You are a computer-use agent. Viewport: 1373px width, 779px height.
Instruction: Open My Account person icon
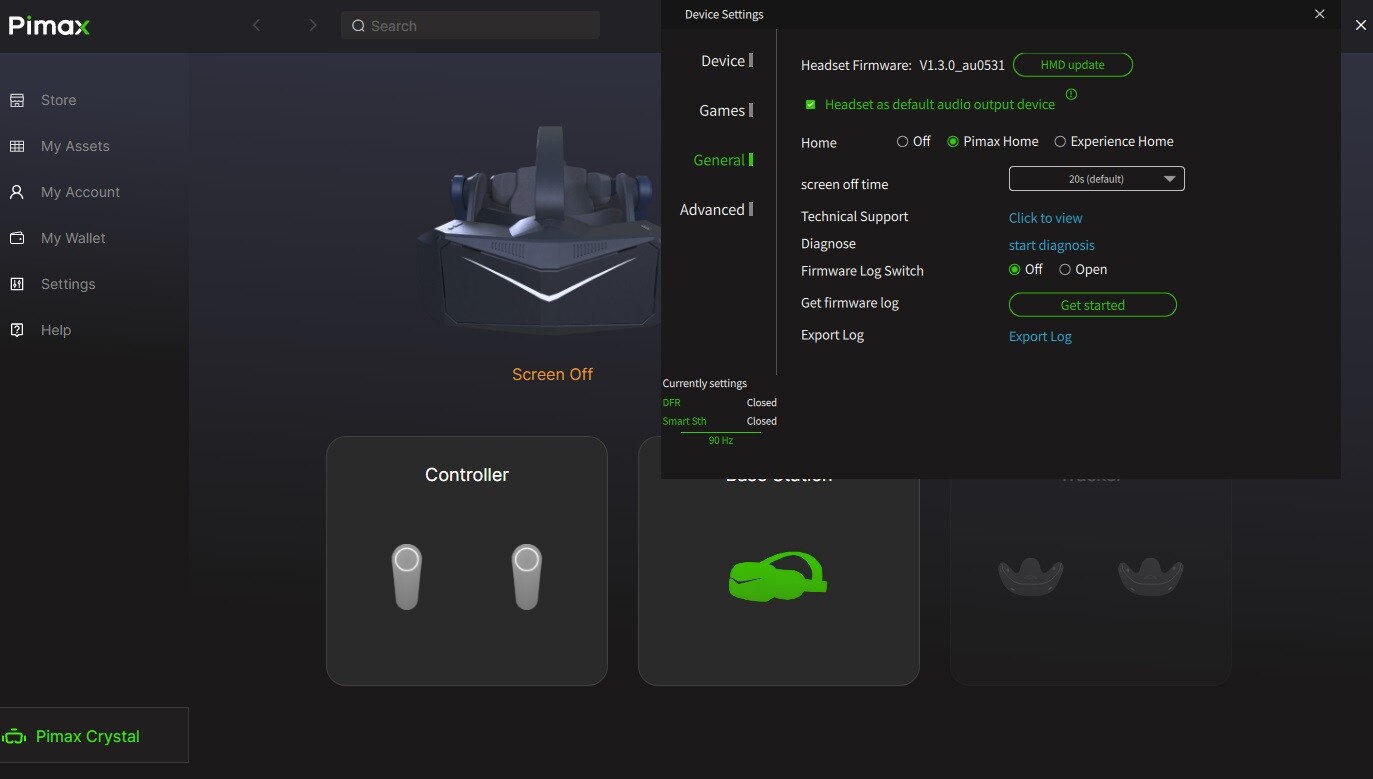[17, 192]
